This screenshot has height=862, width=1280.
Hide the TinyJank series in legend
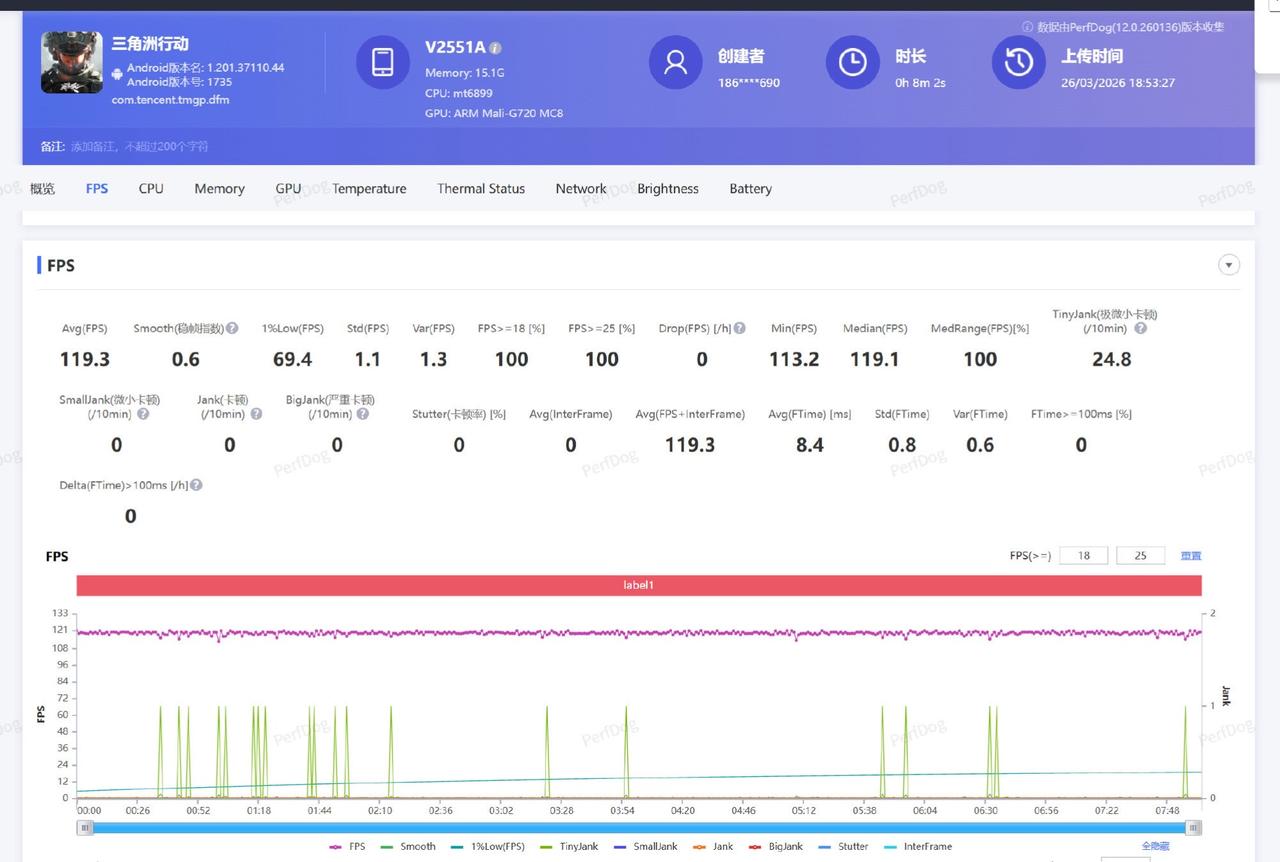point(568,846)
